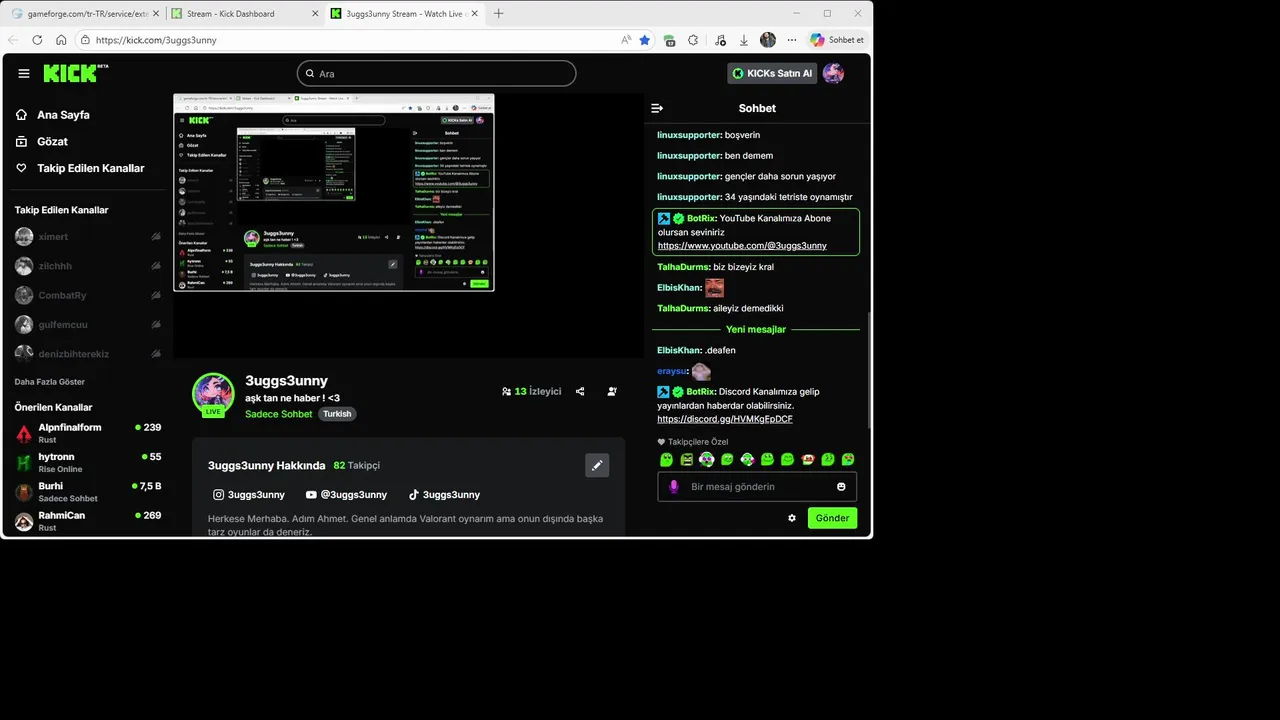
Task: Open recommended channel RahmiCan
Action: (88, 520)
